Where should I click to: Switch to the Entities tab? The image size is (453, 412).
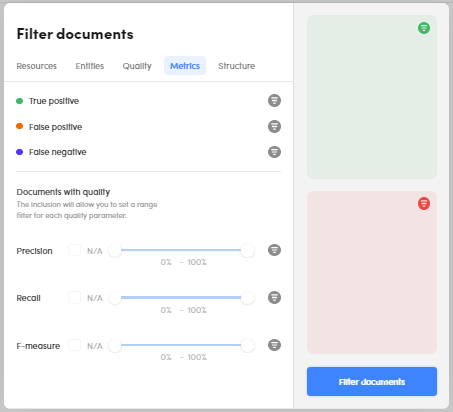(90, 66)
